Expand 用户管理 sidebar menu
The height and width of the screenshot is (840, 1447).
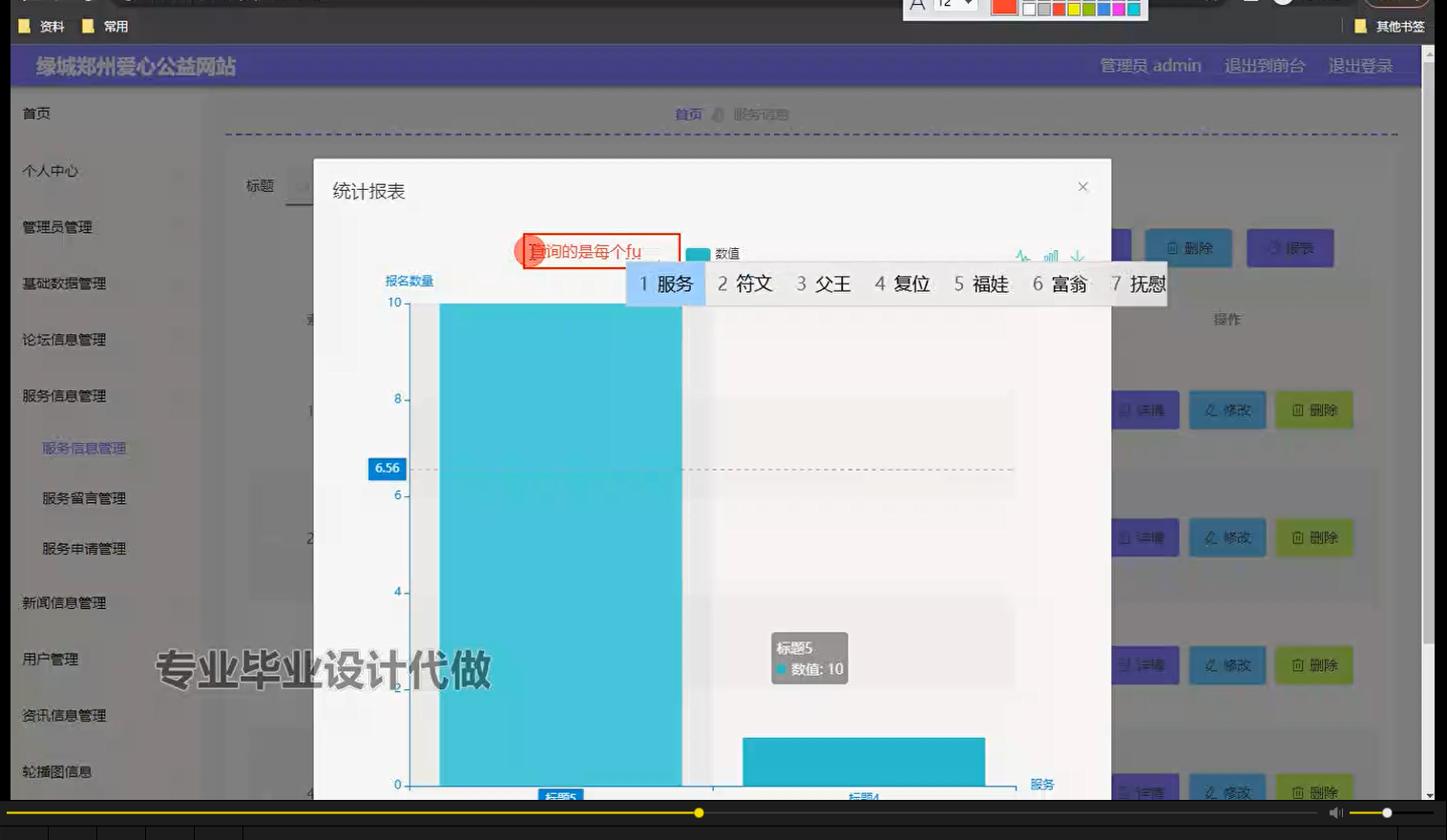point(51,660)
